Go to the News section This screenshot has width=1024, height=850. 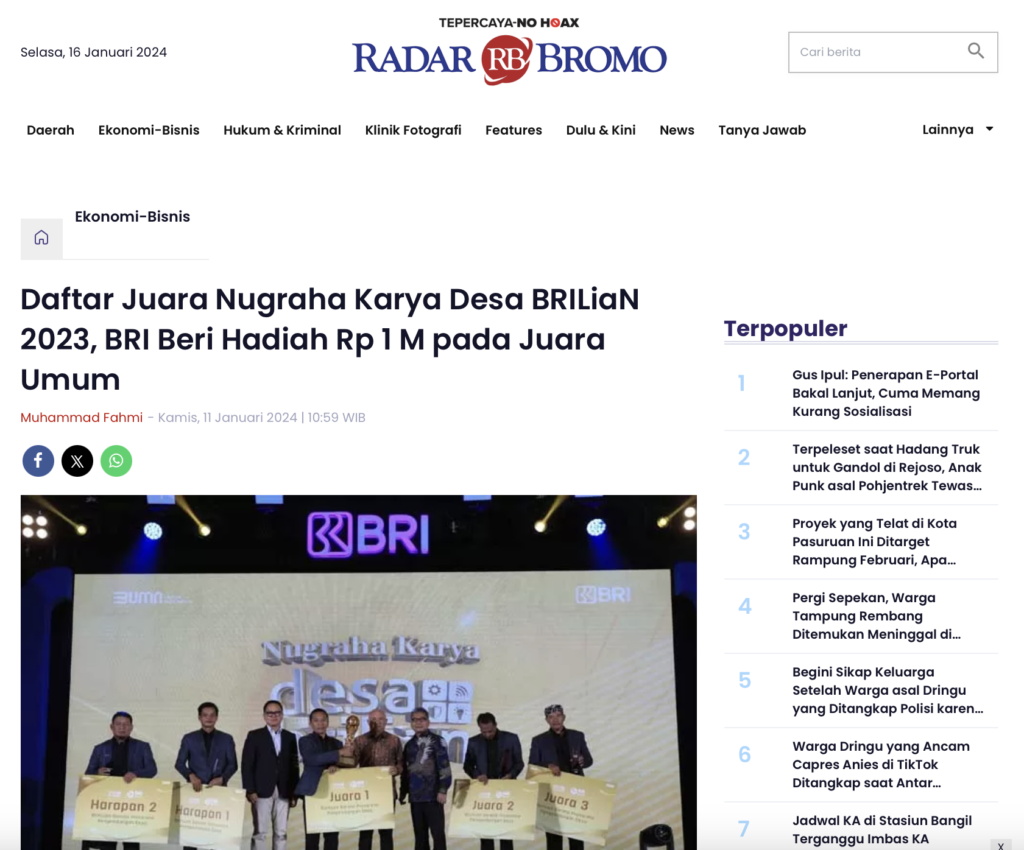point(677,130)
